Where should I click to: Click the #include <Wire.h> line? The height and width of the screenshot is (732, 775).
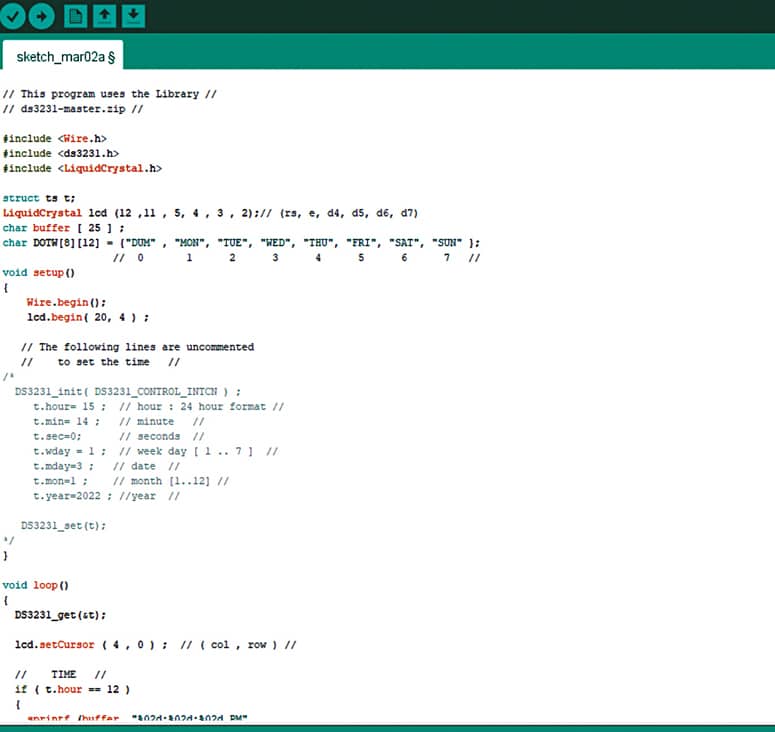click(55, 138)
